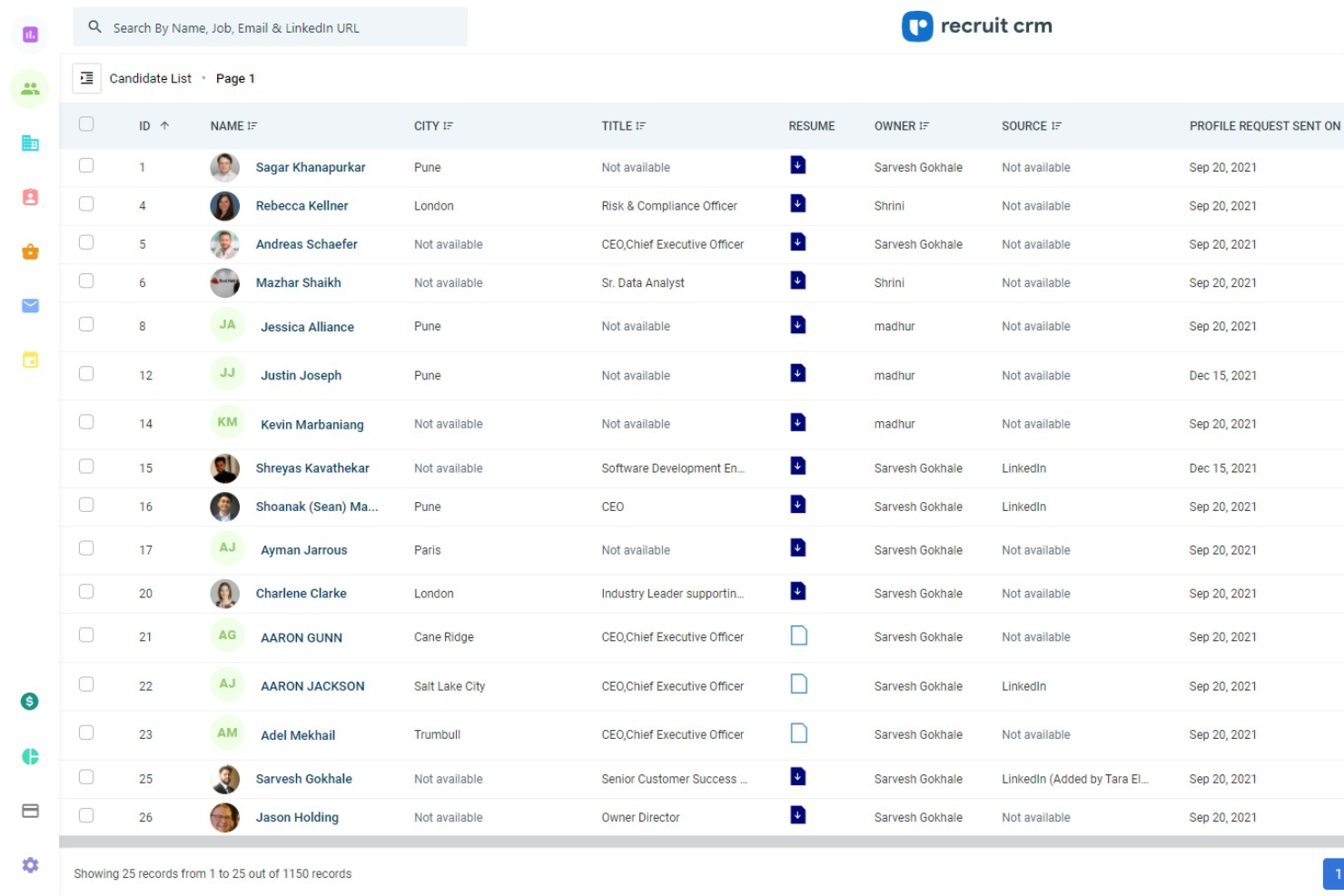The image size is (1344, 896).
Task: Toggle the select-all checkbox in table header
Action: 86,124
